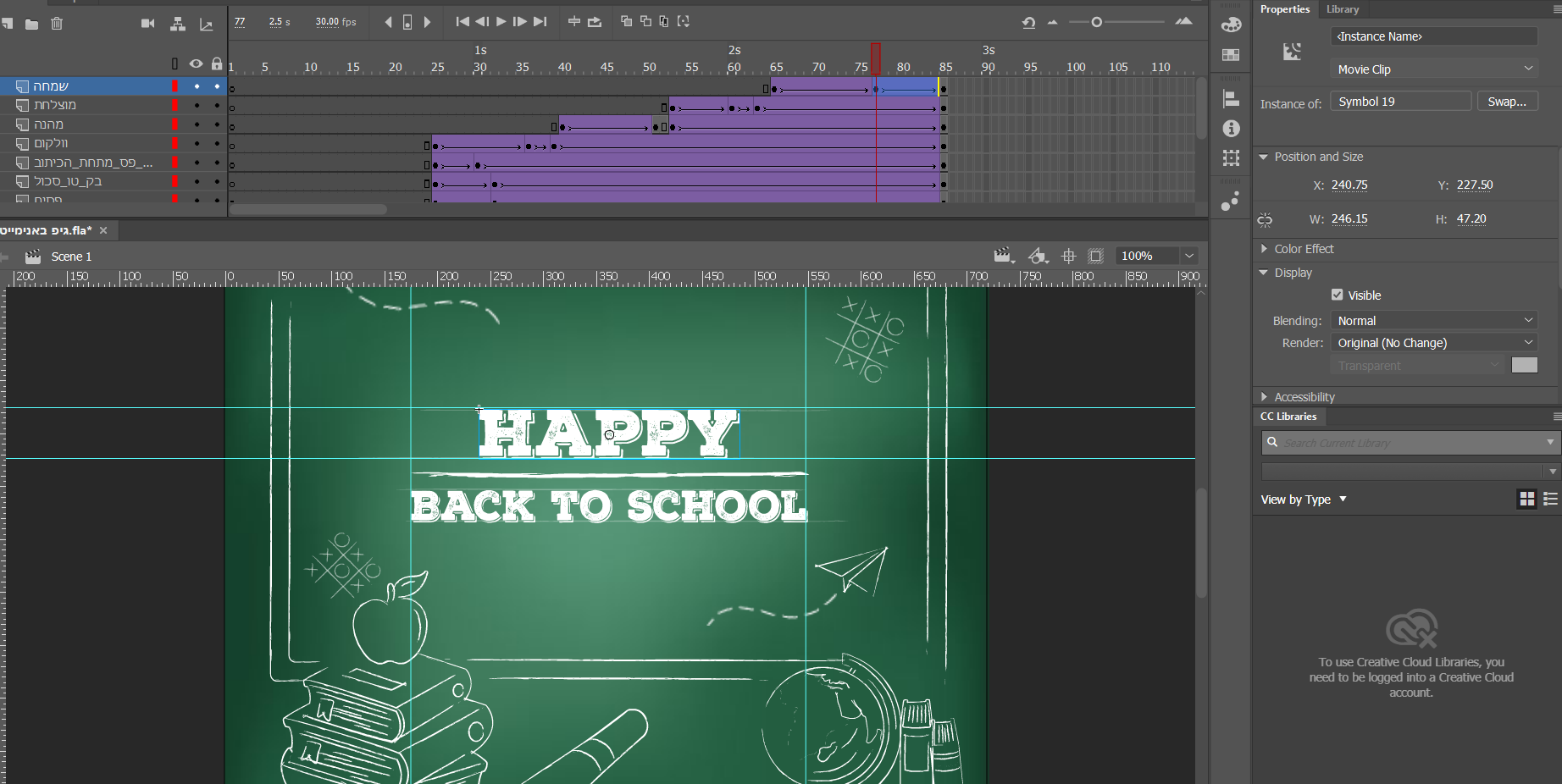The image size is (1562, 784).
Task: Open the Transform panel icon
Action: [x=1231, y=158]
